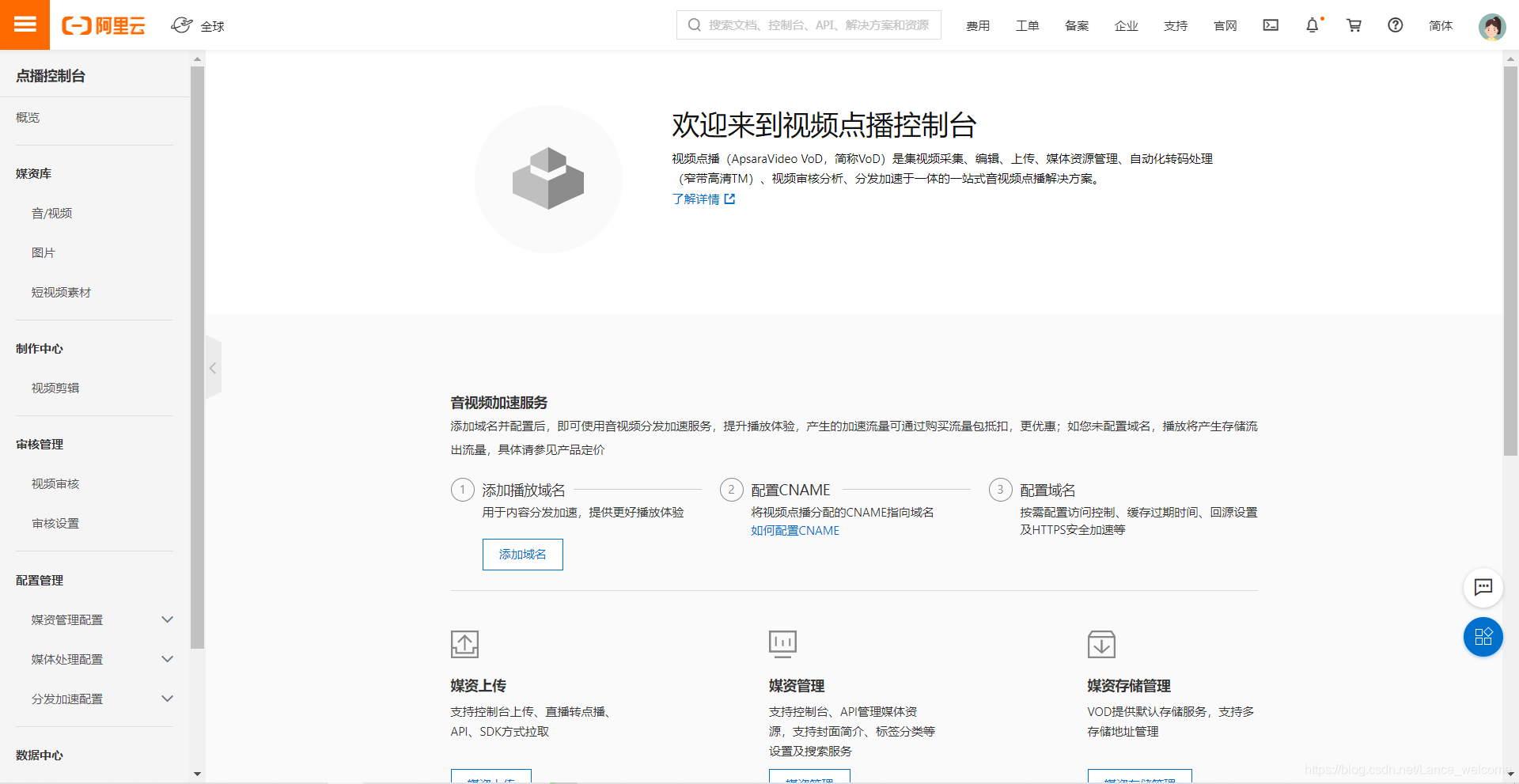The height and width of the screenshot is (784, 1519).
Task: Open the 备案 menu
Action: pos(1077,25)
